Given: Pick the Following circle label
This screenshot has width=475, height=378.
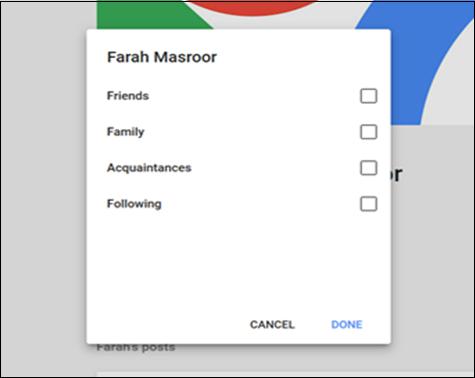Looking at the screenshot, I should tap(134, 204).
